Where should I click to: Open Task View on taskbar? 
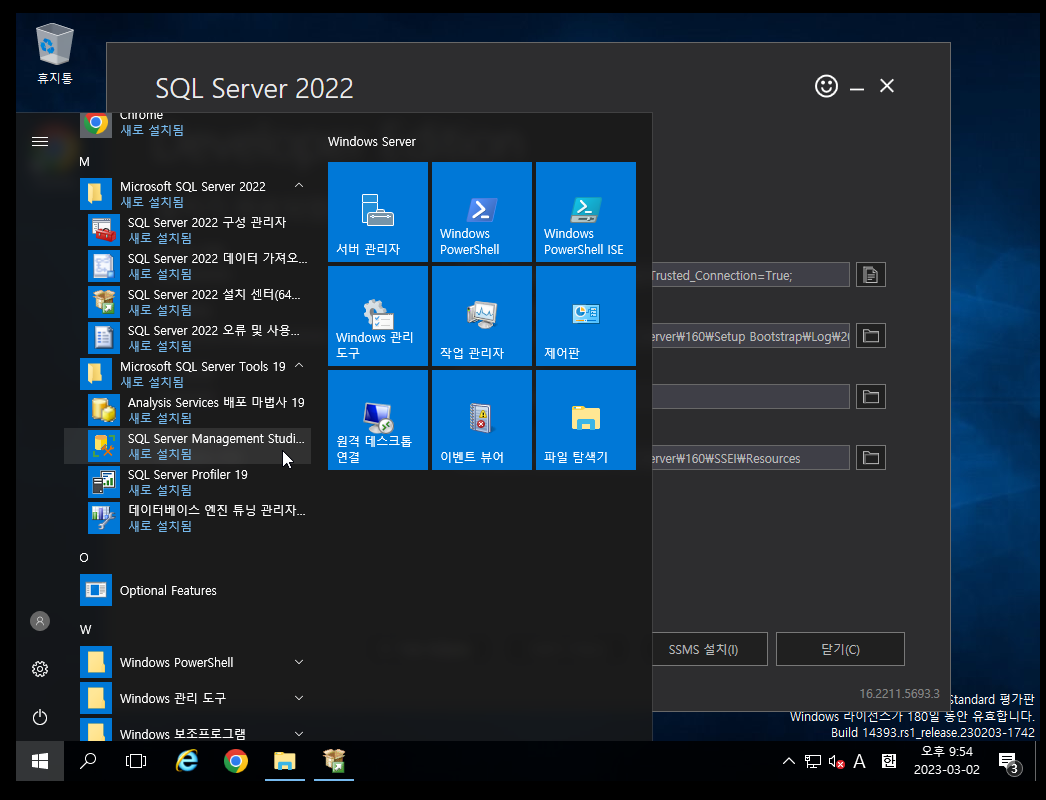136,761
